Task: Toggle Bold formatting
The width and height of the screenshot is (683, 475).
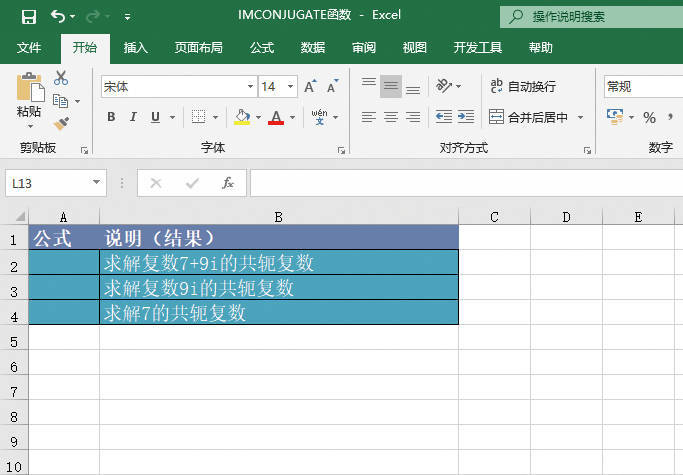Action: coord(111,117)
